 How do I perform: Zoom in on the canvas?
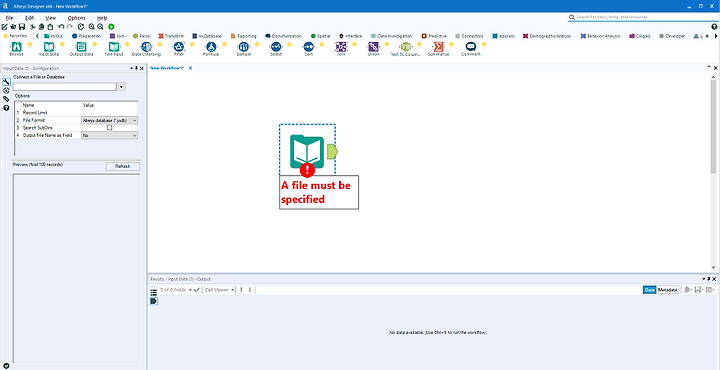coord(92,27)
